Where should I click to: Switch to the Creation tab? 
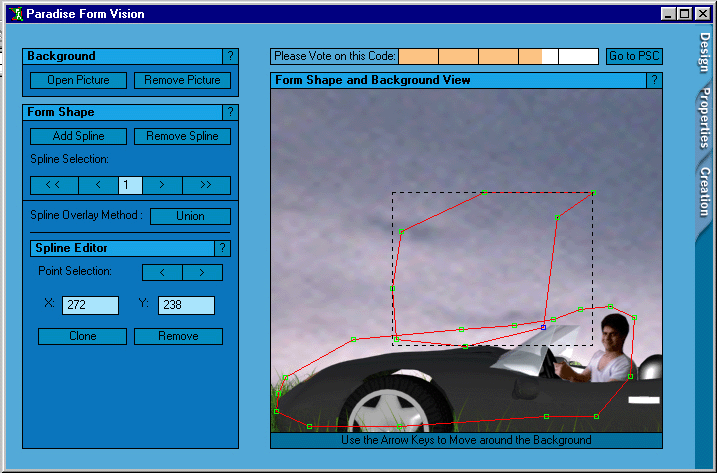coord(704,193)
